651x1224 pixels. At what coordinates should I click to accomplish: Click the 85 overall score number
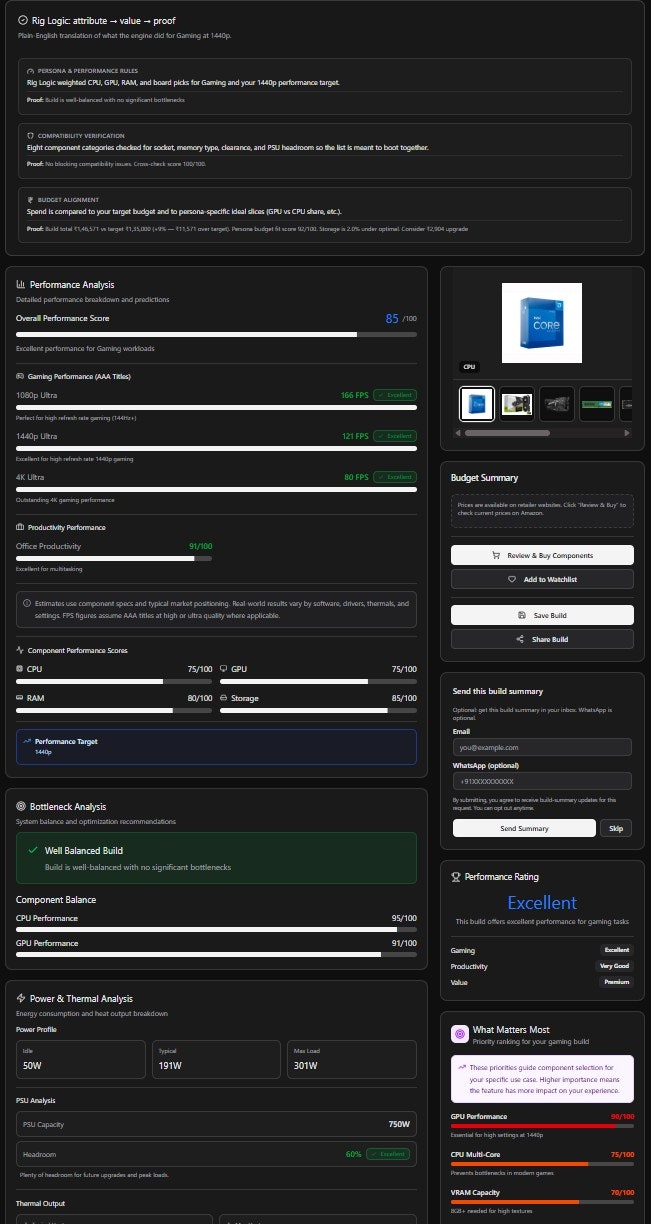pyautogui.click(x=392, y=318)
